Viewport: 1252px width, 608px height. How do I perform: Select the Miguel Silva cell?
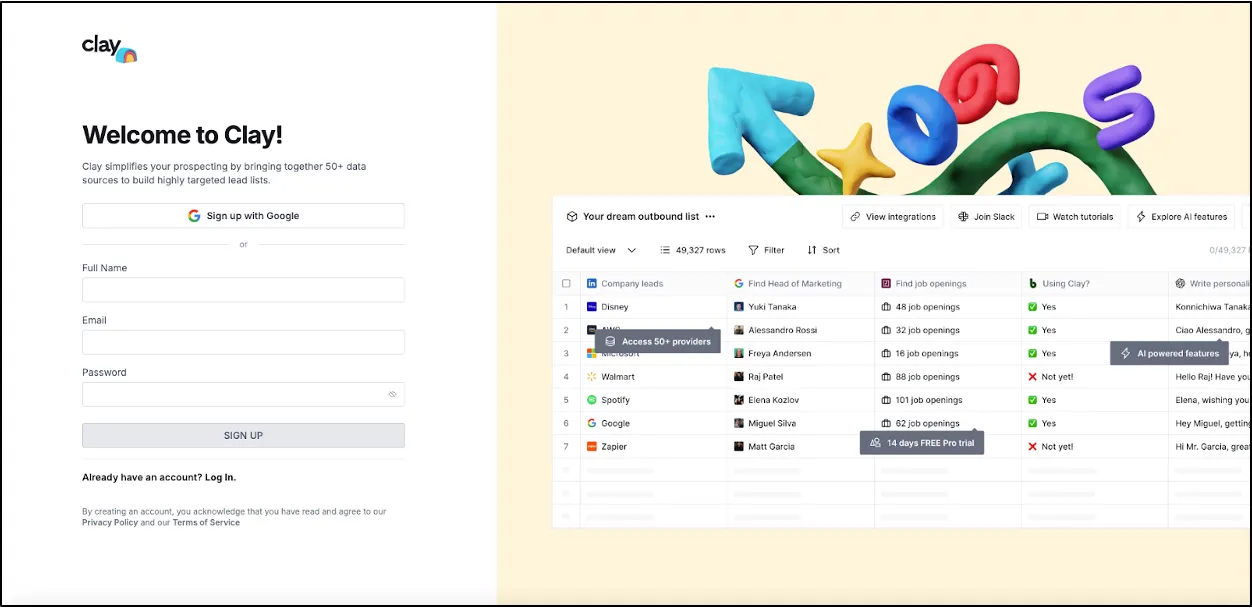(800, 423)
